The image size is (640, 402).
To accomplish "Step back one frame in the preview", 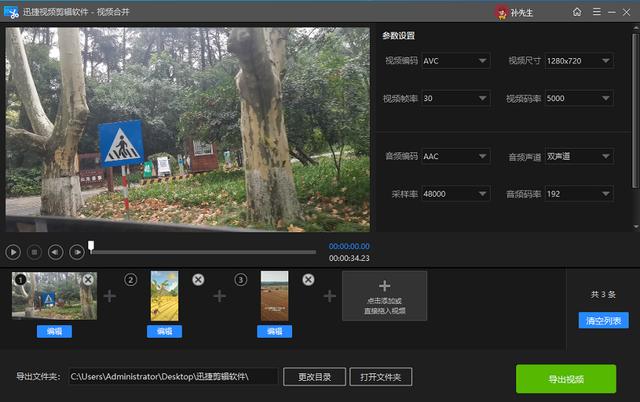I will (55, 252).
